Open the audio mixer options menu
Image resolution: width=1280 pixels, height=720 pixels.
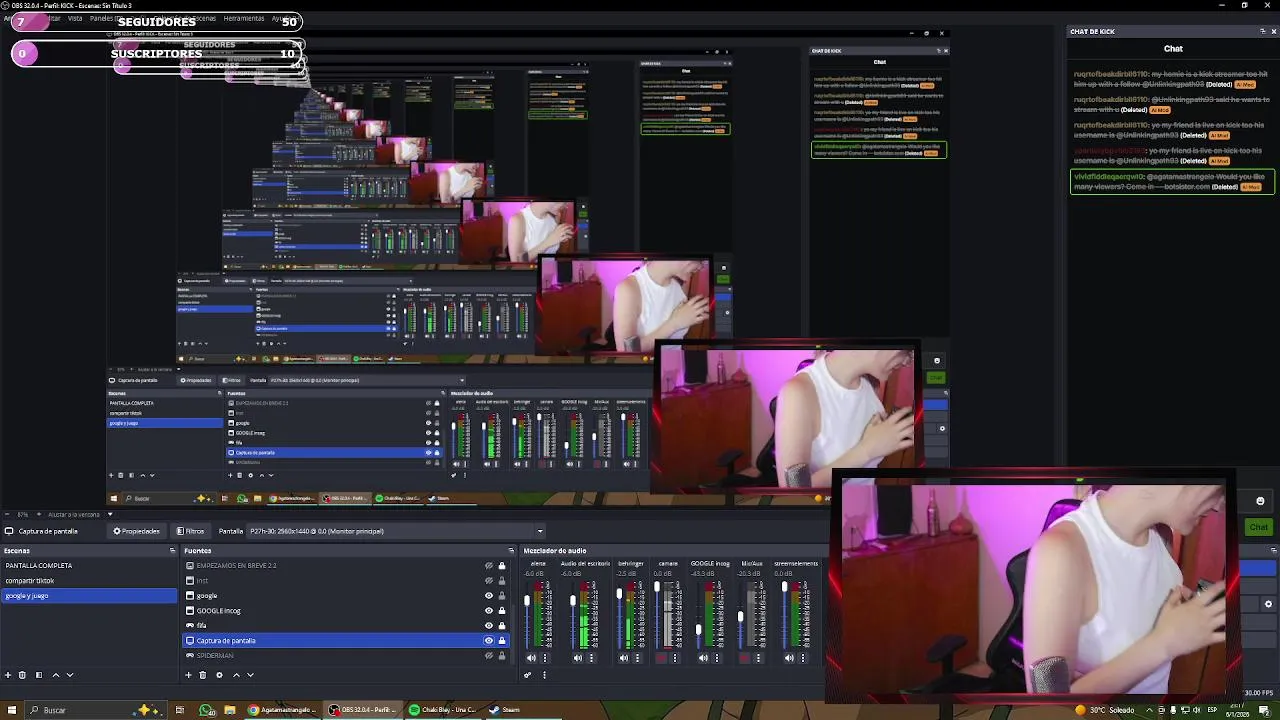coord(544,675)
